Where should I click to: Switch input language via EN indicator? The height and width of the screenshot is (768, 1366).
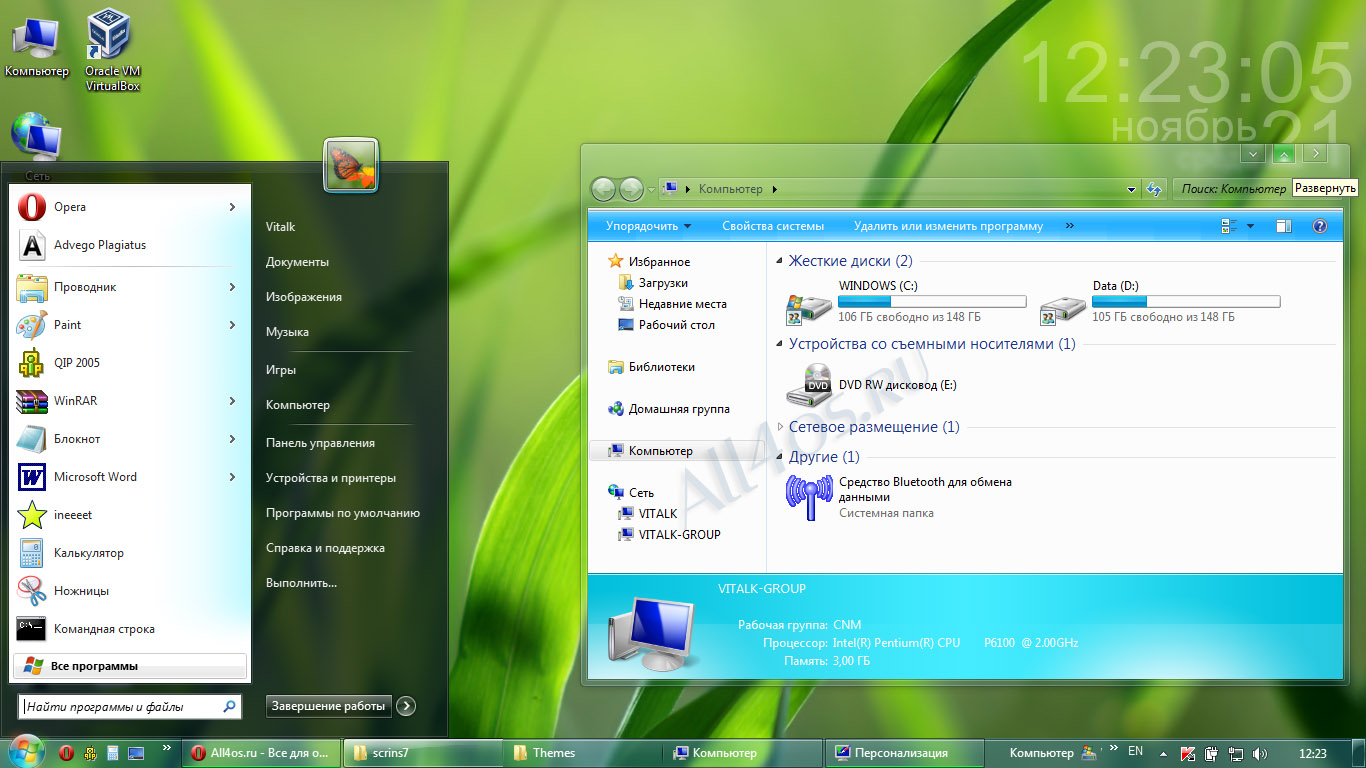coord(1135,751)
